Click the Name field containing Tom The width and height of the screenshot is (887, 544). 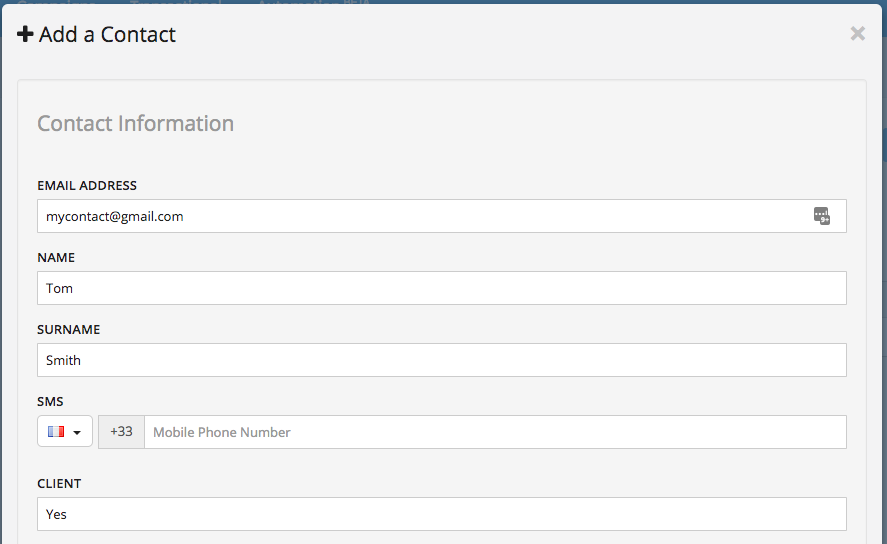click(x=442, y=288)
